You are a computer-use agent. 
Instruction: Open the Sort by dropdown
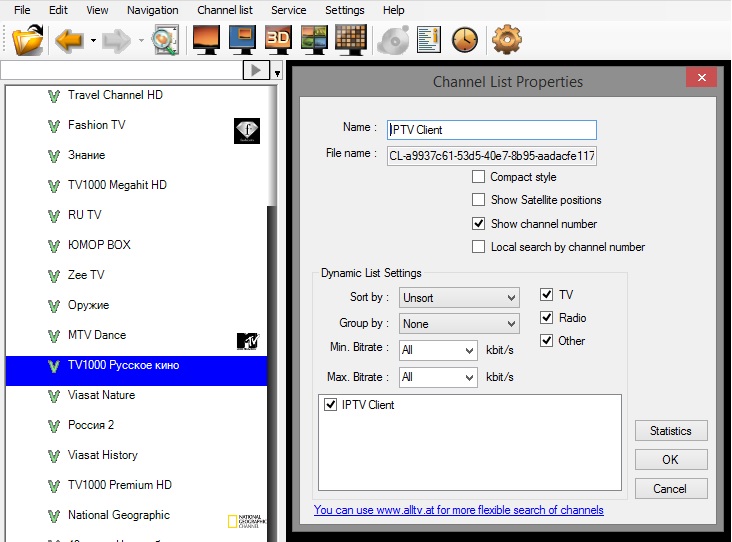[459, 298]
